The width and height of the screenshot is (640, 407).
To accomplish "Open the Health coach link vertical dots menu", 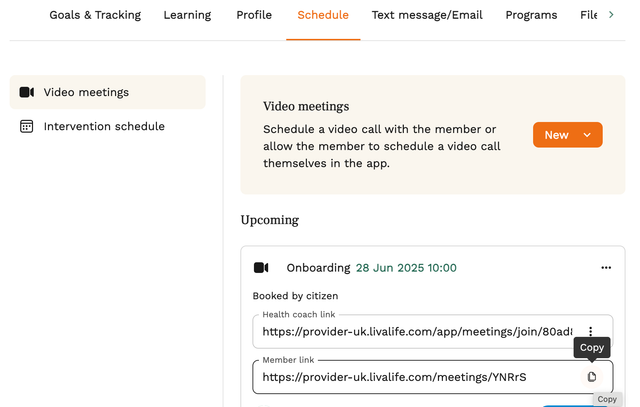I will [591, 332].
